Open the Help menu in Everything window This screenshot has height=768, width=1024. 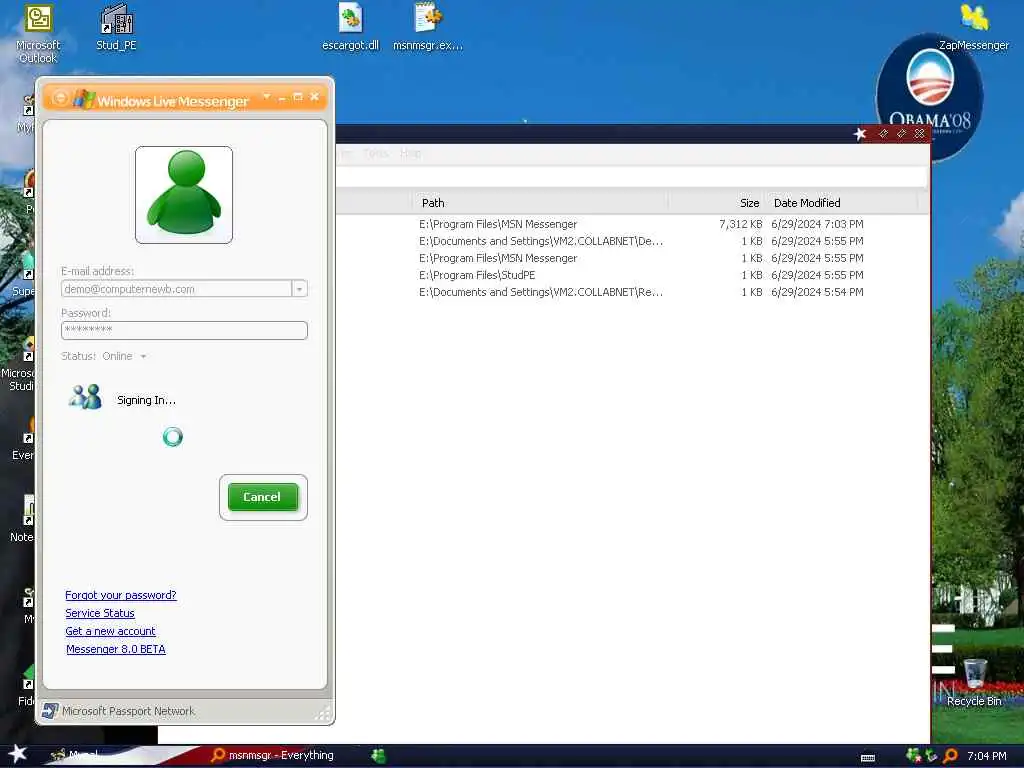411,153
